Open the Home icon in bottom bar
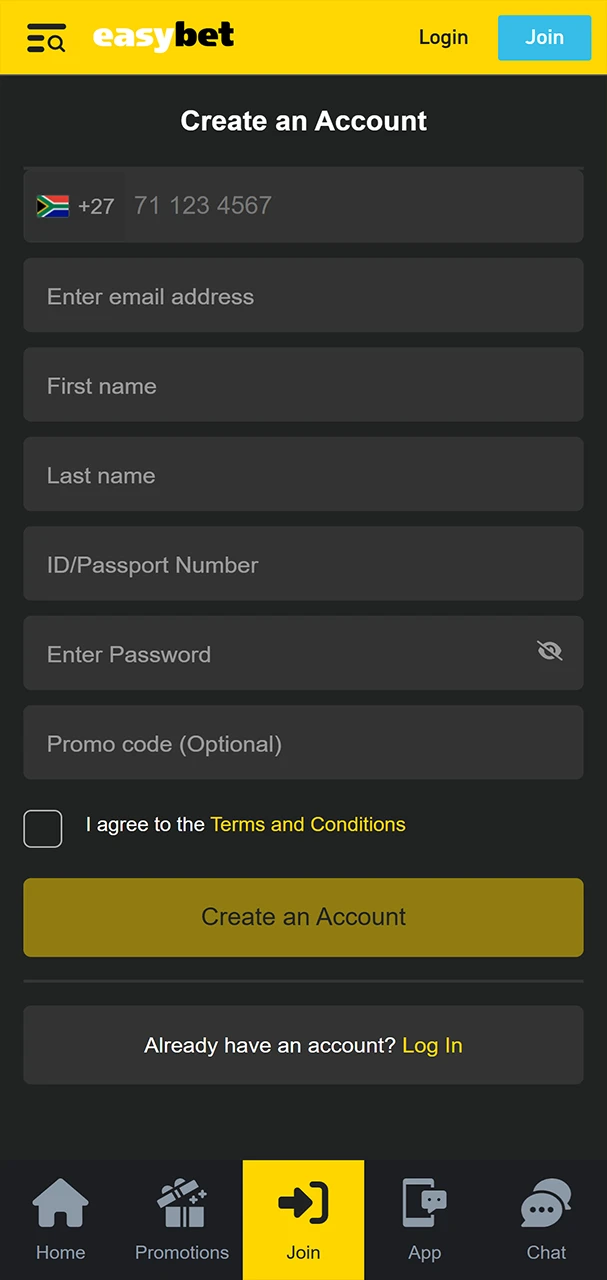This screenshot has width=607, height=1280. pos(61,1203)
